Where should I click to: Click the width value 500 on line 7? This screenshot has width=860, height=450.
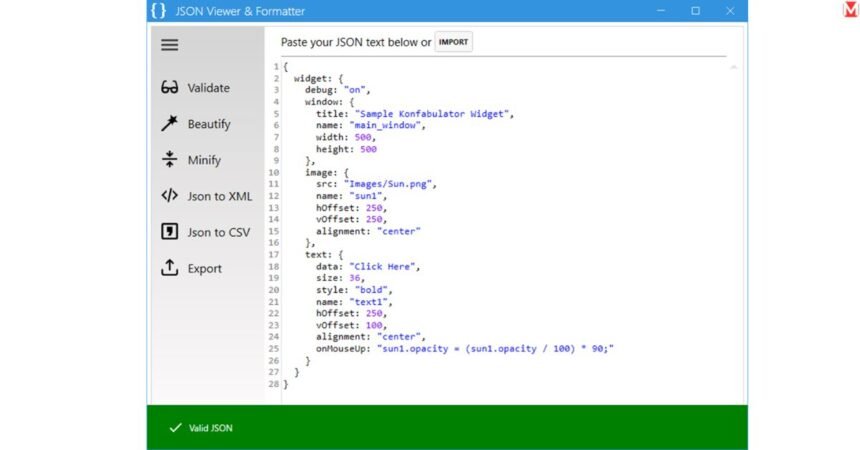click(x=363, y=137)
